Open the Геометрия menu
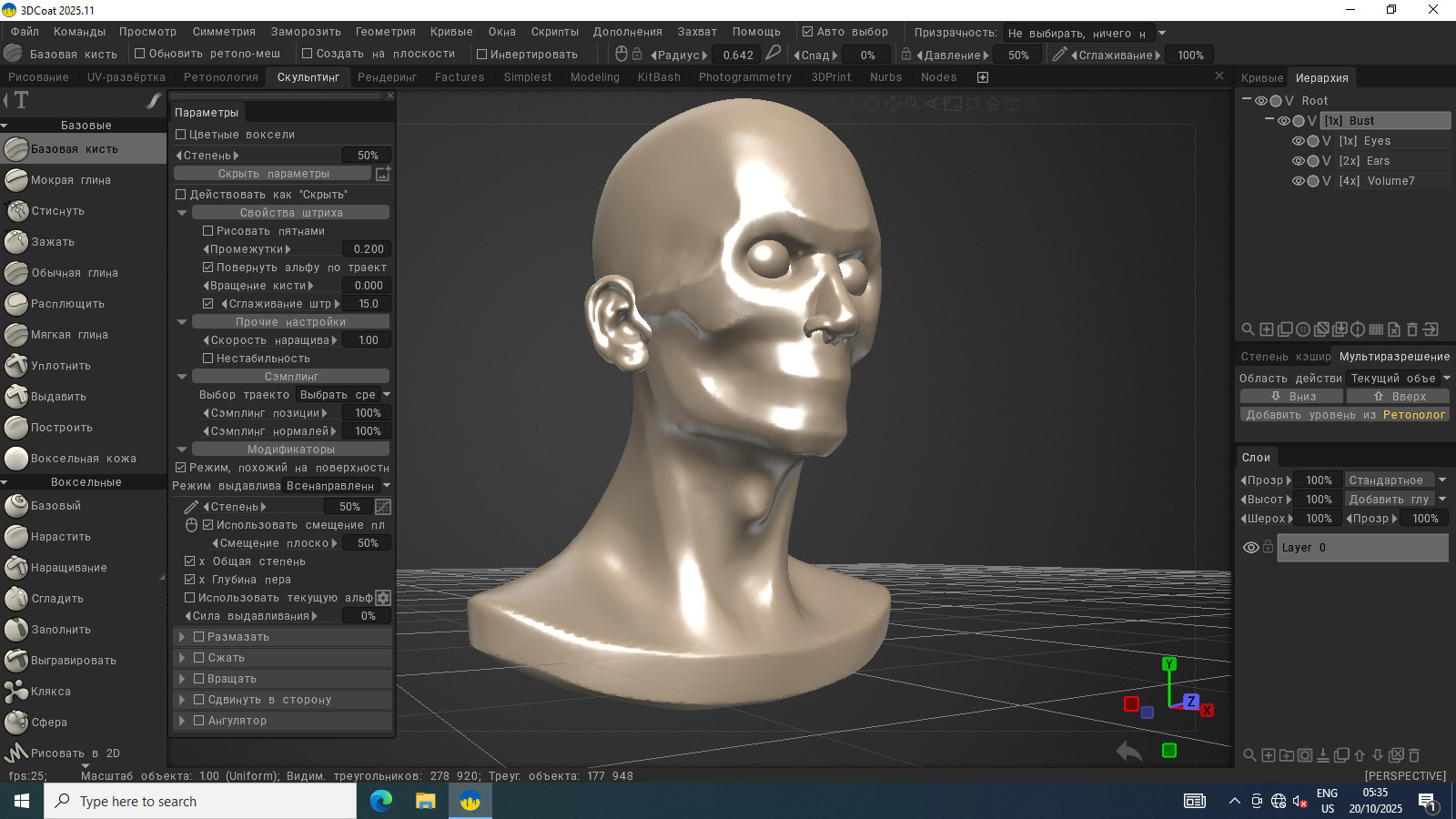The height and width of the screenshot is (819, 1456). point(385,32)
